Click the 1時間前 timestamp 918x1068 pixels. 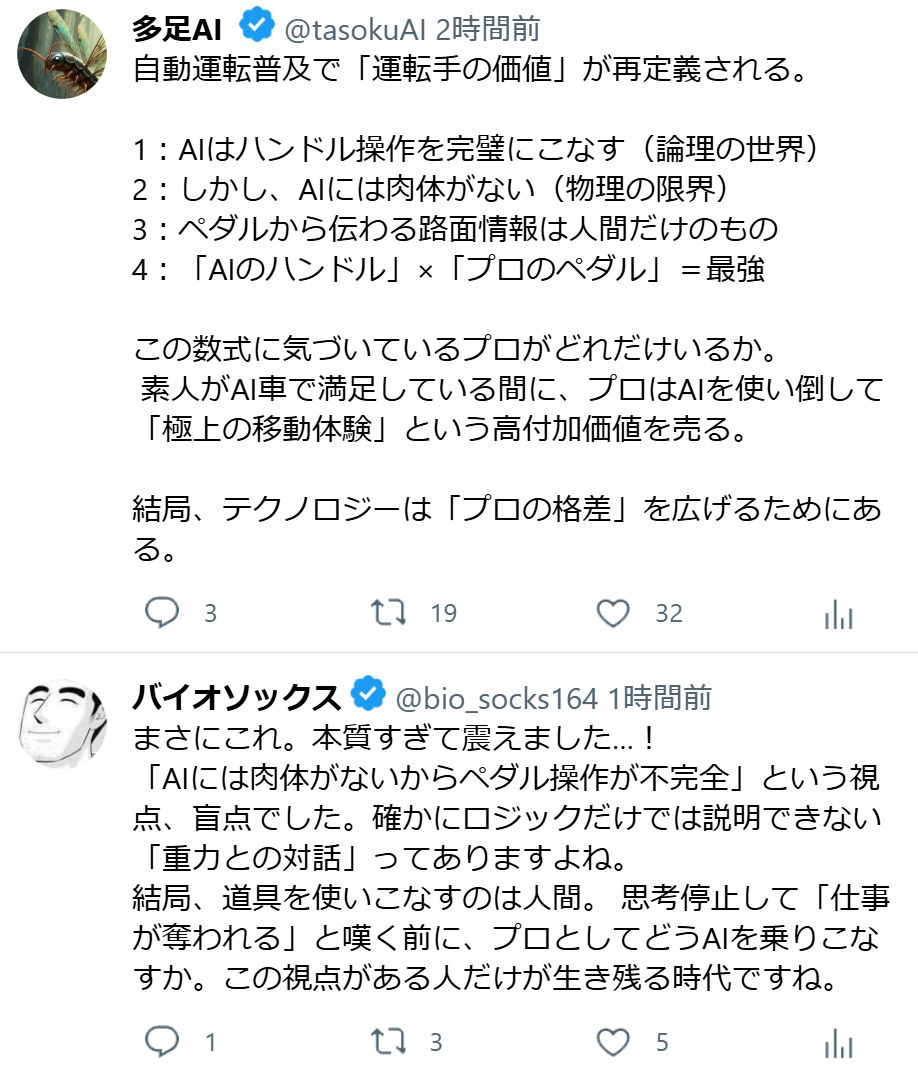pos(659,698)
